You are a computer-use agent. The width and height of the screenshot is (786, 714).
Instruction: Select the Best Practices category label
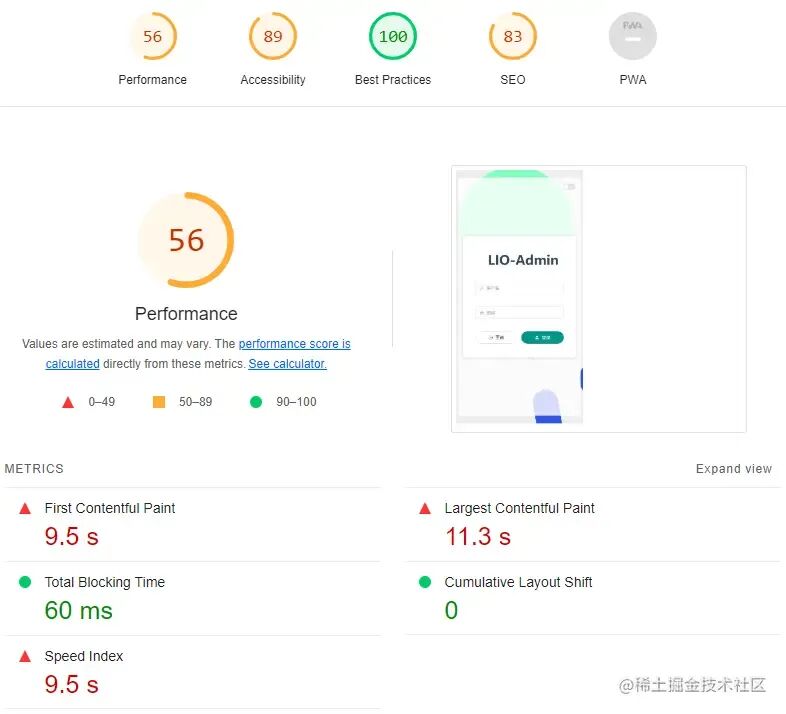point(392,80)
